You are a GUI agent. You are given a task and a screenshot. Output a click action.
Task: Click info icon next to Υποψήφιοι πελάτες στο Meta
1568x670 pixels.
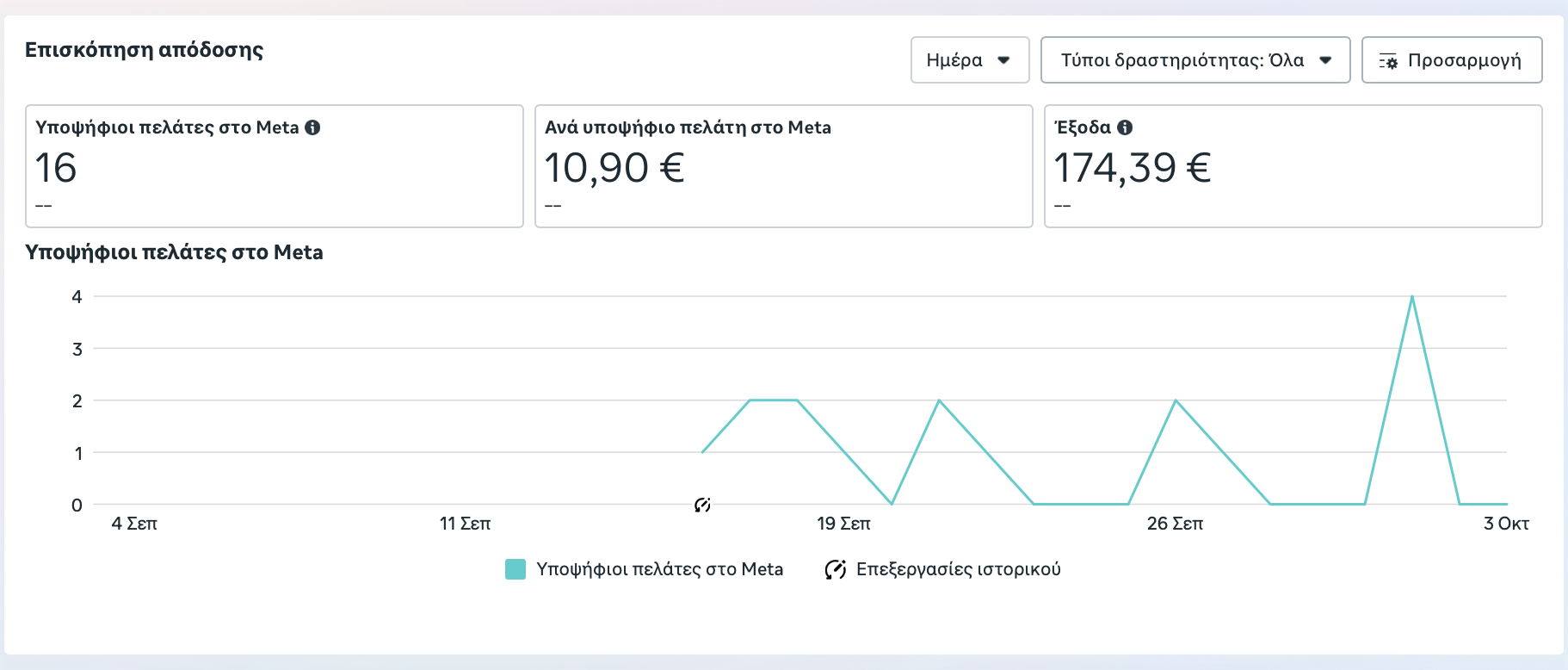click(313, 127)
